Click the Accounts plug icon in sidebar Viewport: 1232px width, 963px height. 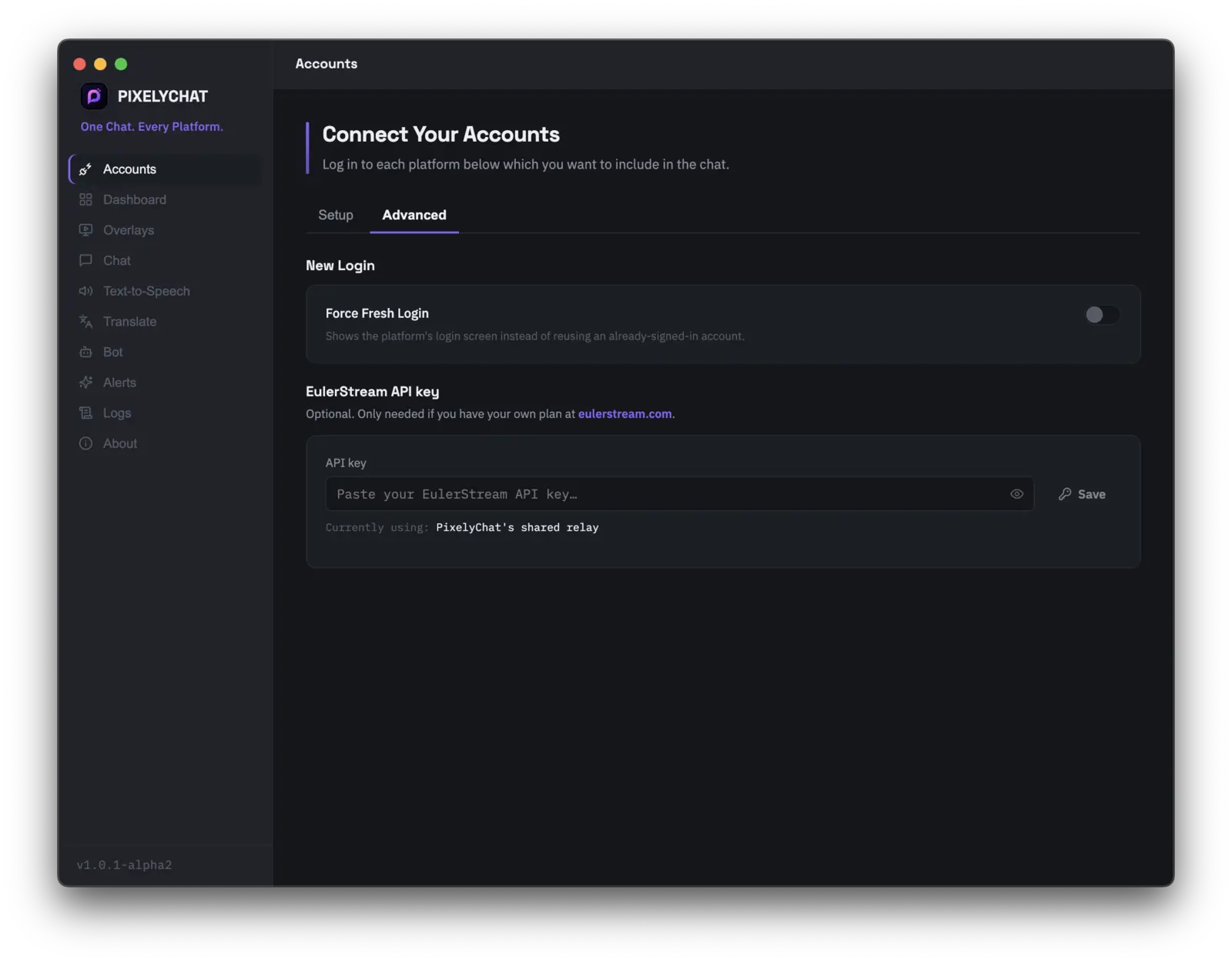85,169
